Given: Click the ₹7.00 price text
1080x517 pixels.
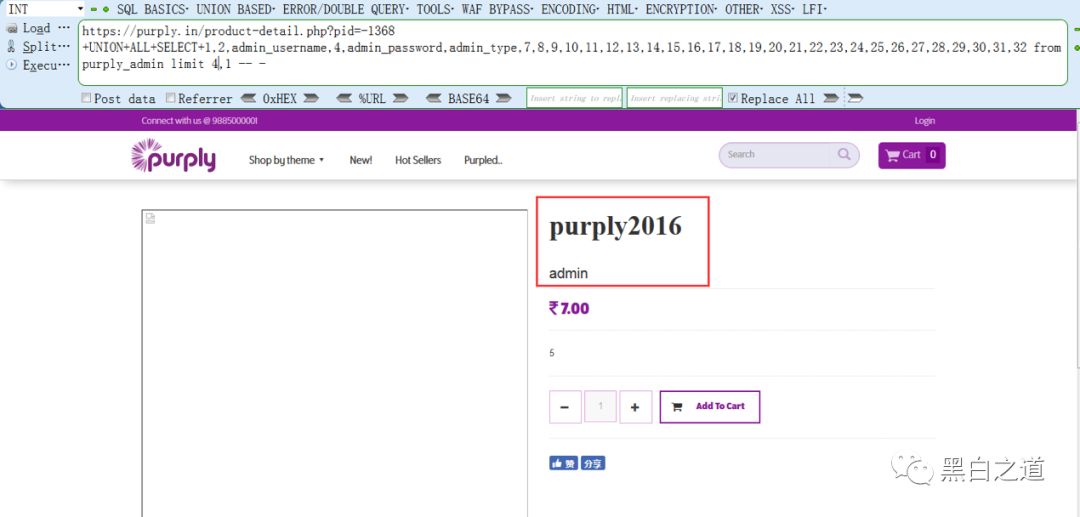Looking at the screenshot, I should point(569,308).
